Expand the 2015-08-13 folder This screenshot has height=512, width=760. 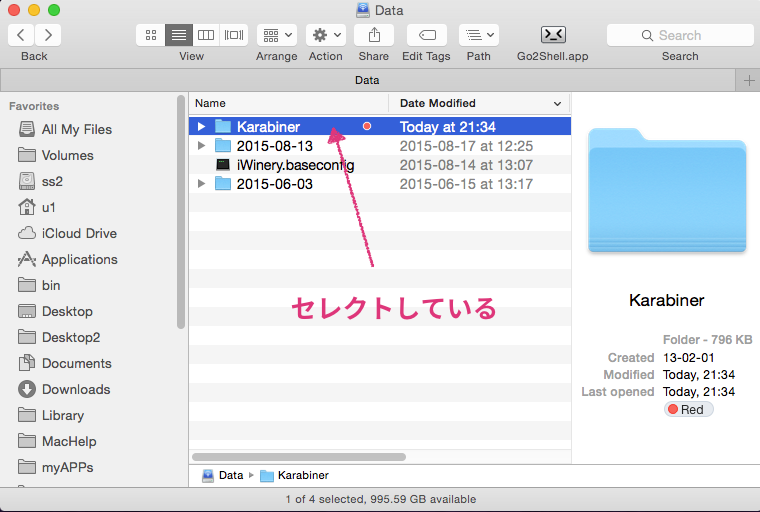201,146
